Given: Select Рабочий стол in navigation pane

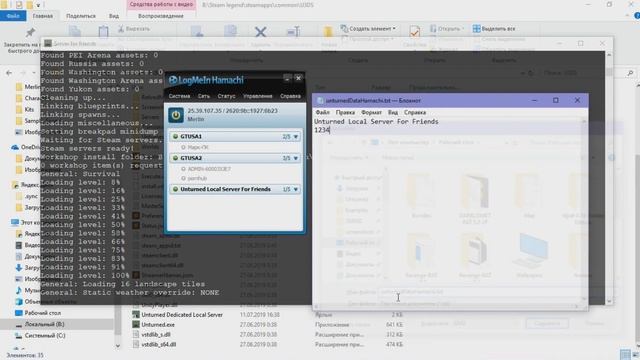Looking at the screenshot, I should point(38,313).
